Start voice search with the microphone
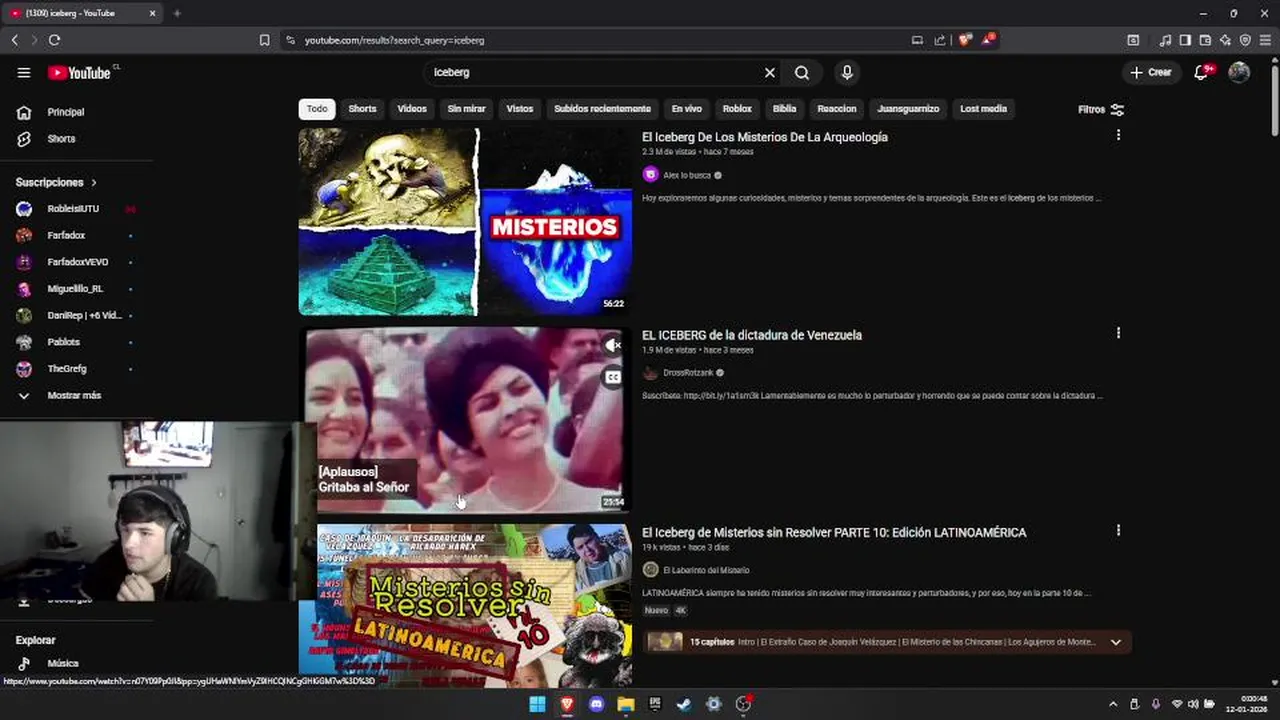 pyautogui.click(x=847, y=72)
